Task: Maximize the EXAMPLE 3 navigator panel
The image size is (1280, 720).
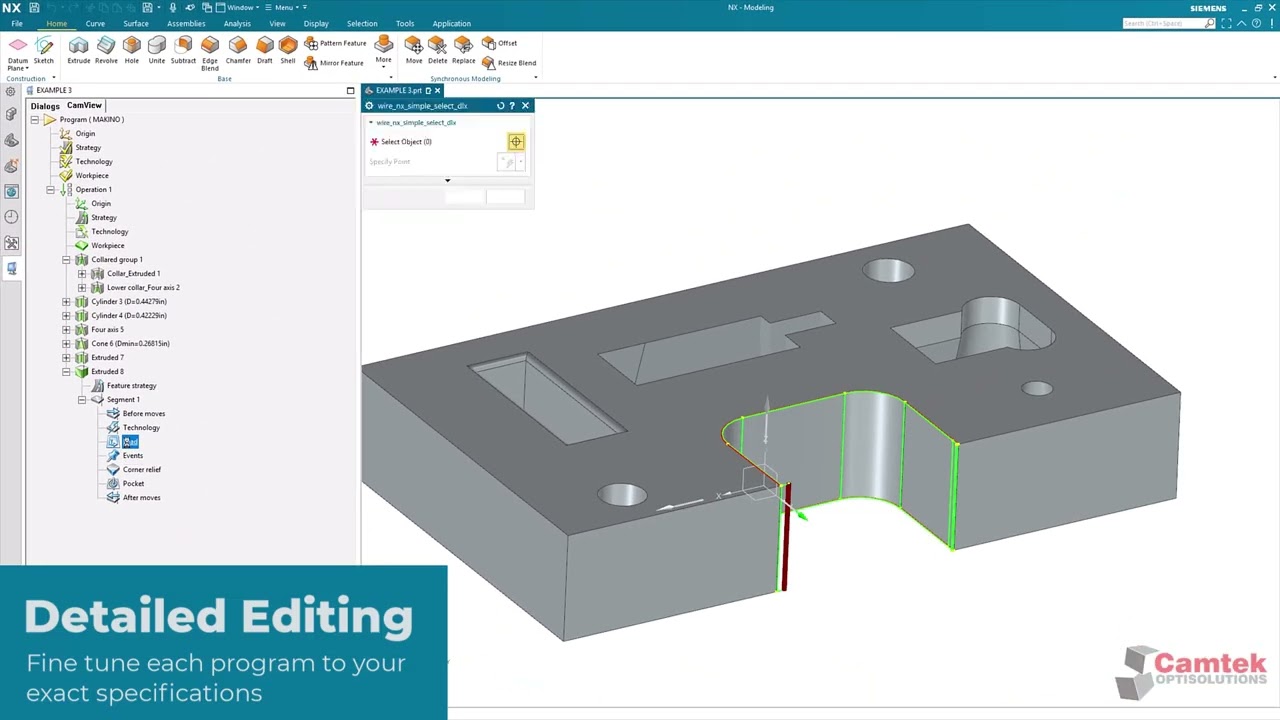Action: click(x=350, y=90)
